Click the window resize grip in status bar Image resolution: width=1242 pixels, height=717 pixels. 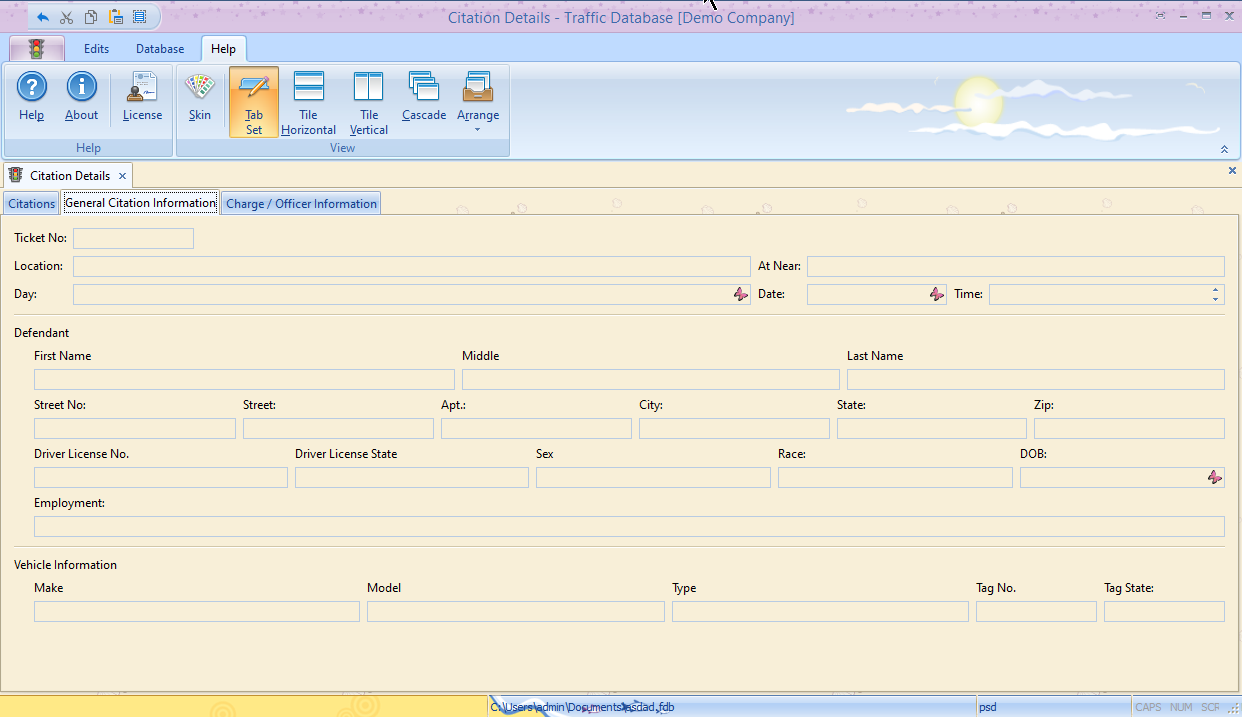pos(1233,708)
